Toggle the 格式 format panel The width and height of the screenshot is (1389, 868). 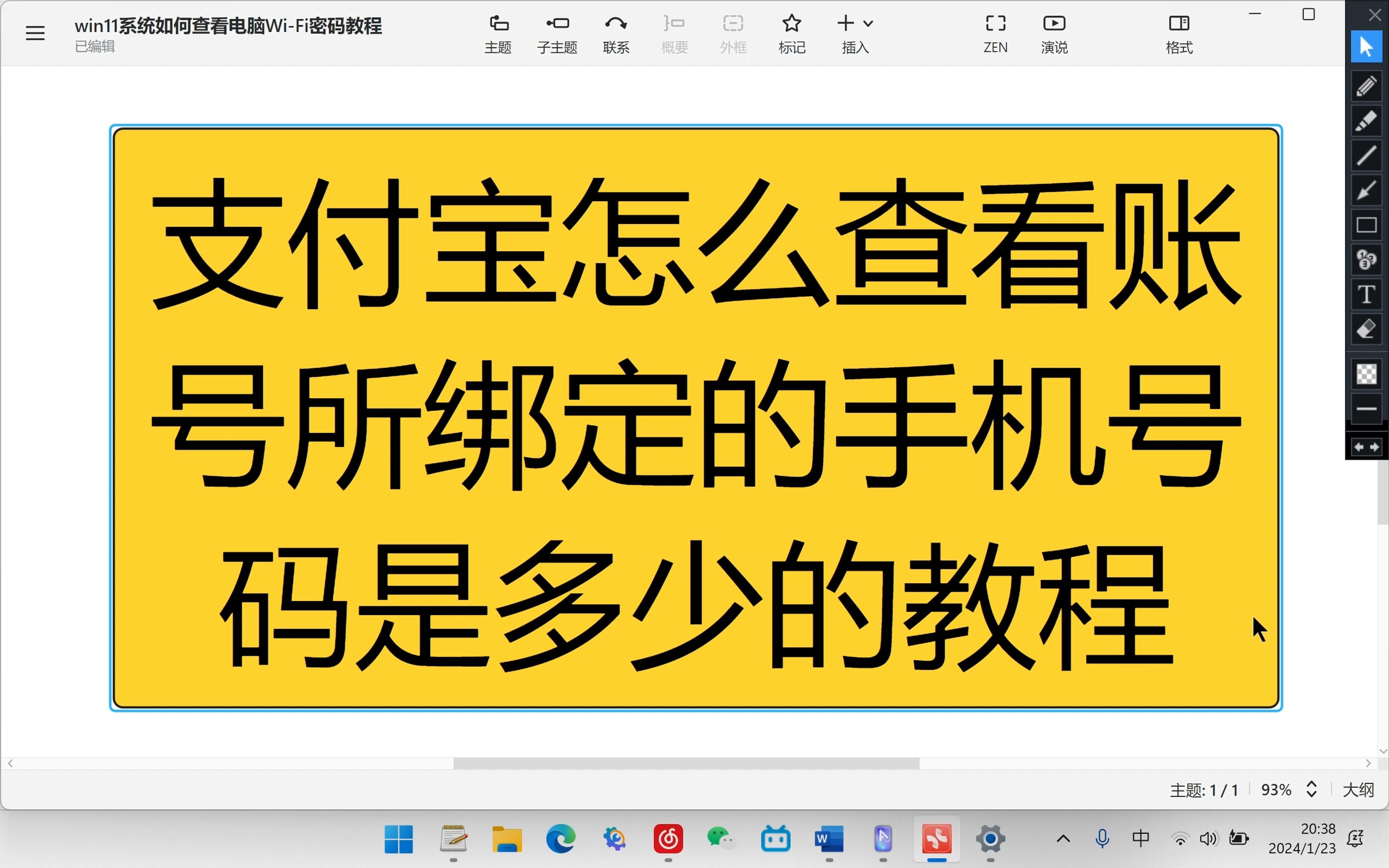[x=1179, y=35]
